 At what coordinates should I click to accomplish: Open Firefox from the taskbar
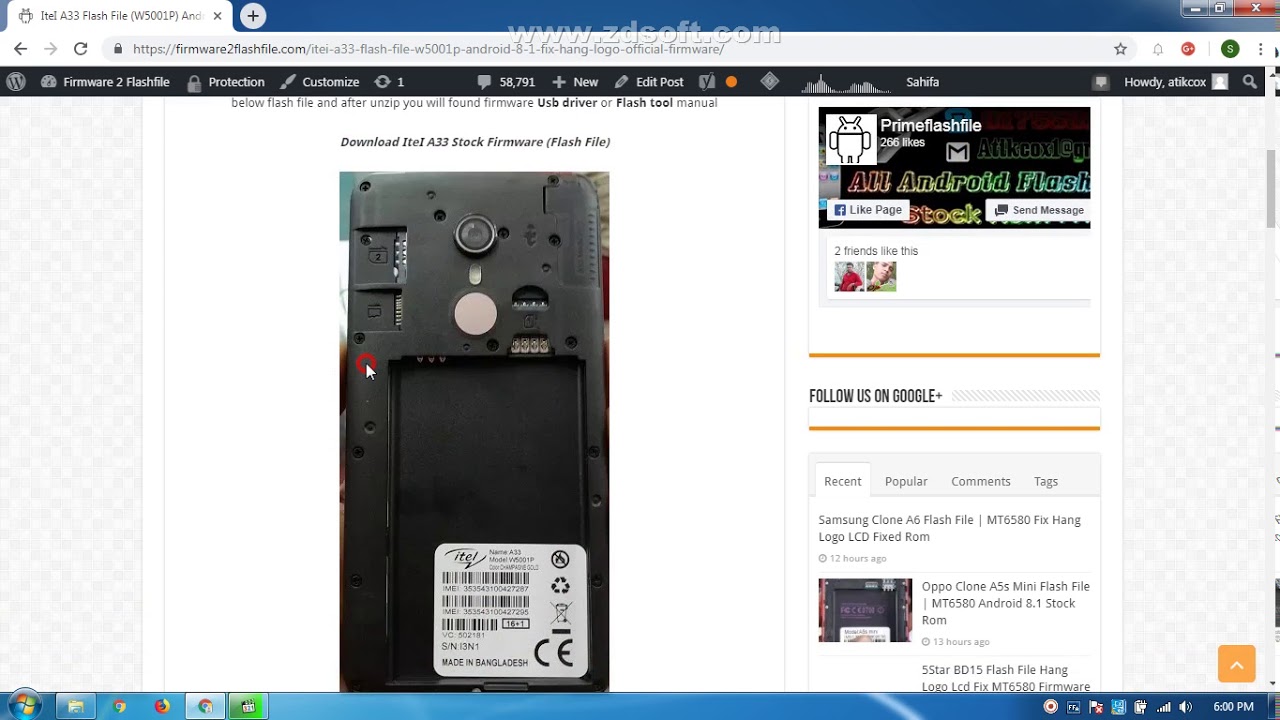pyautogui.click(x=162, y=706)
